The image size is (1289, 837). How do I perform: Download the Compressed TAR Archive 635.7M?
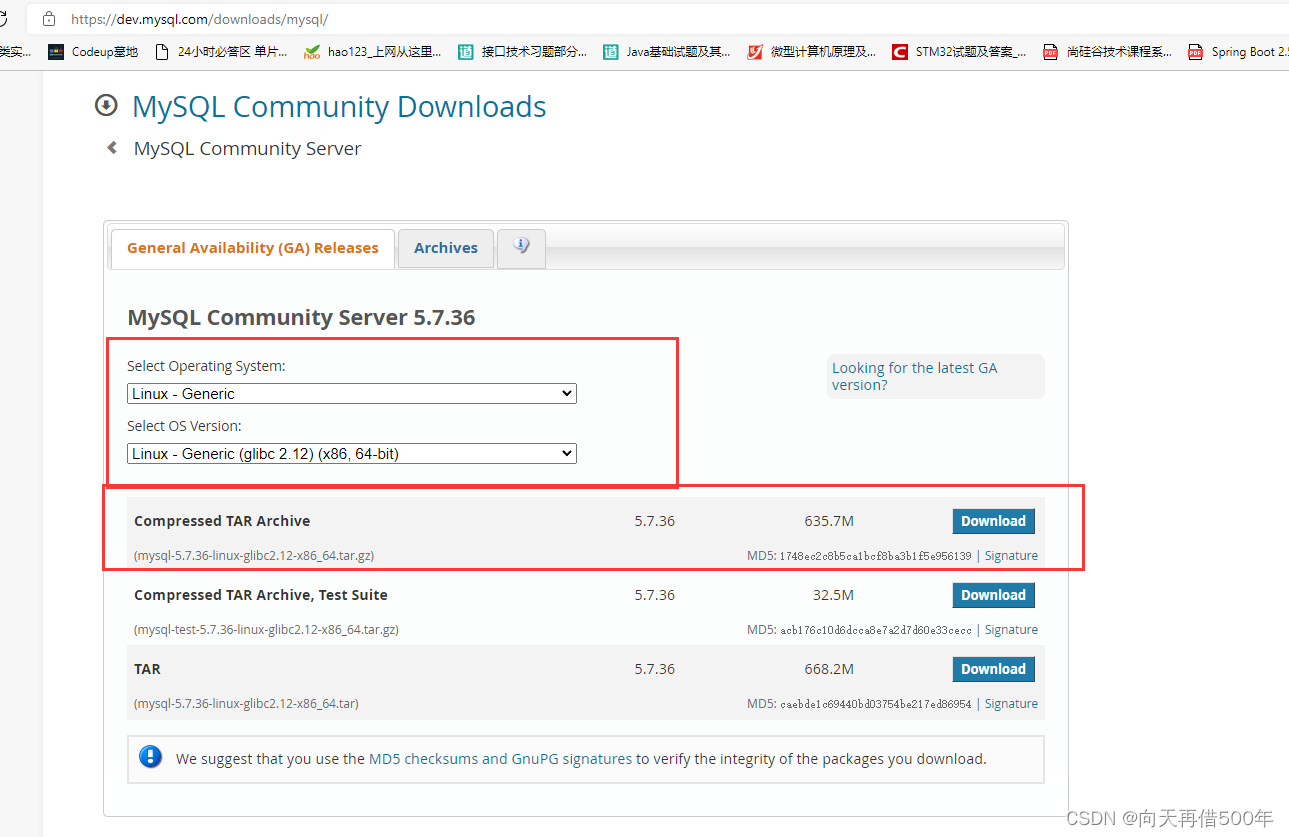point(993,521)
